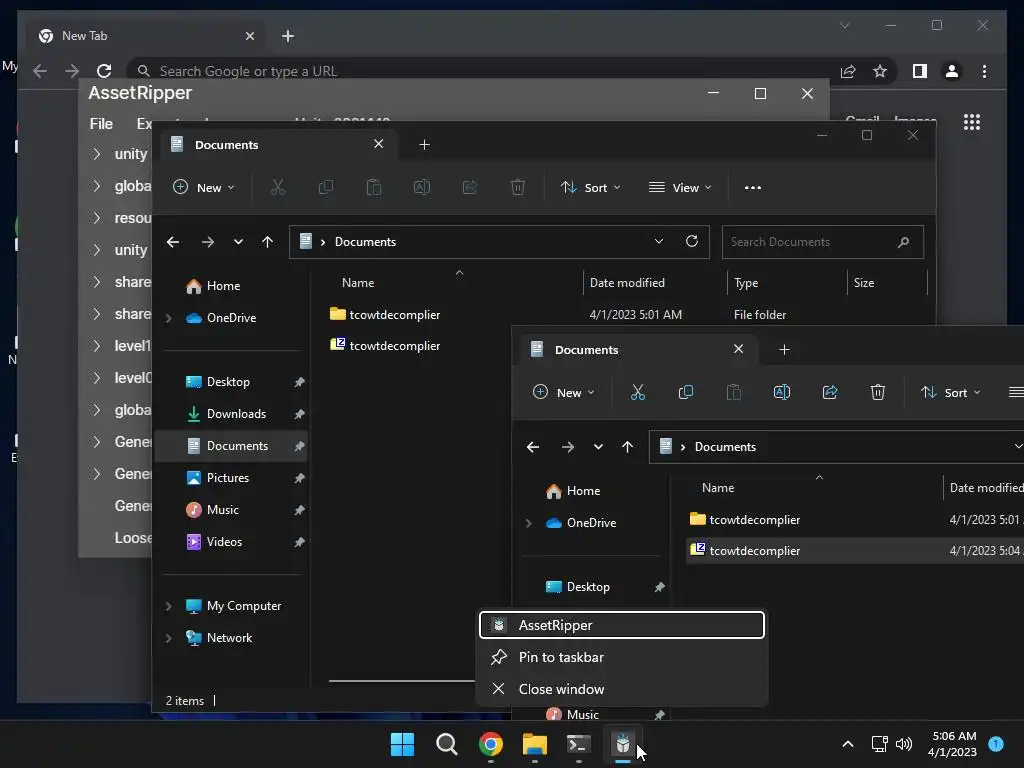Open recent locations dropdown in back Explorer
1024x768 pixels.
click(x=238, y=242)
